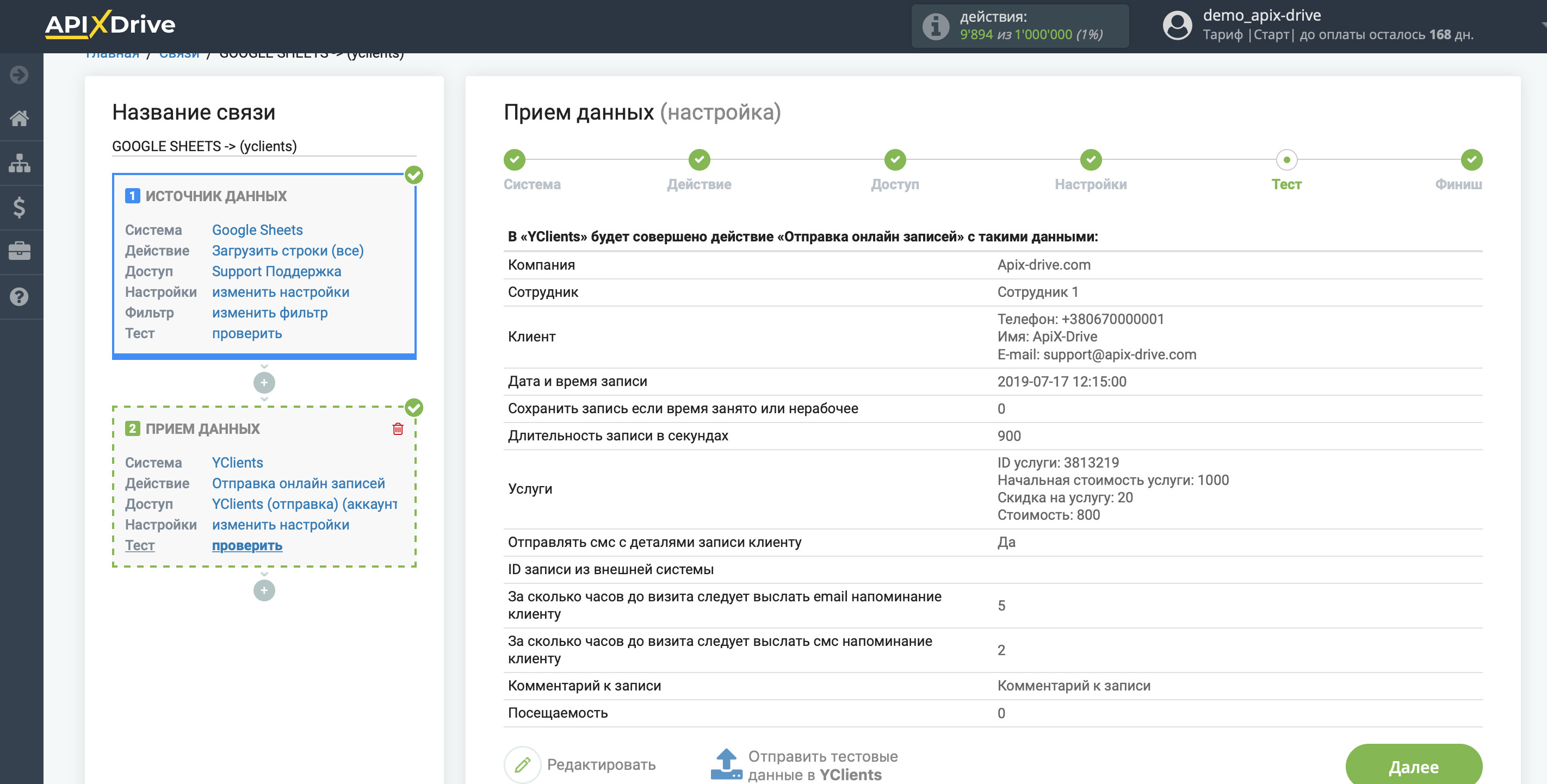
Task: Select the date value 2019-07-17 12:15:00
Action: point(1062,382)
